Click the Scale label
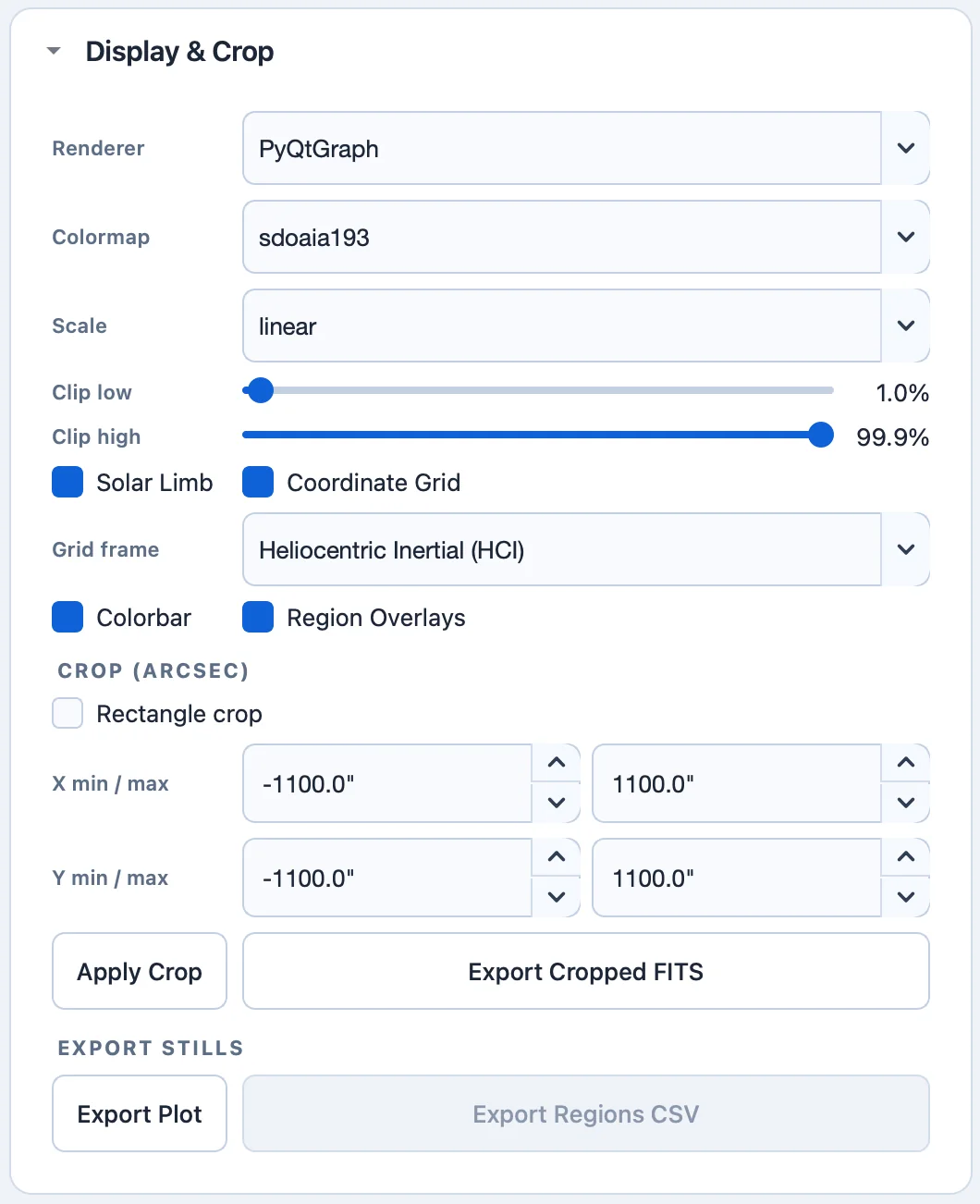 tap(80, 326)
